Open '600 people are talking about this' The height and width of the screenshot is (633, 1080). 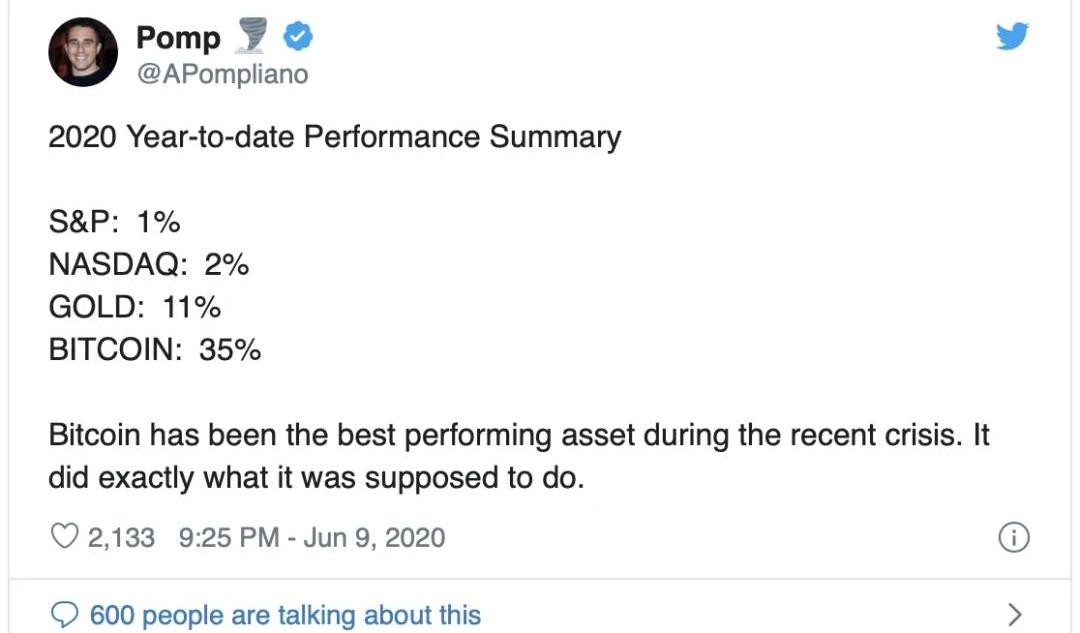tap(285, 614)
